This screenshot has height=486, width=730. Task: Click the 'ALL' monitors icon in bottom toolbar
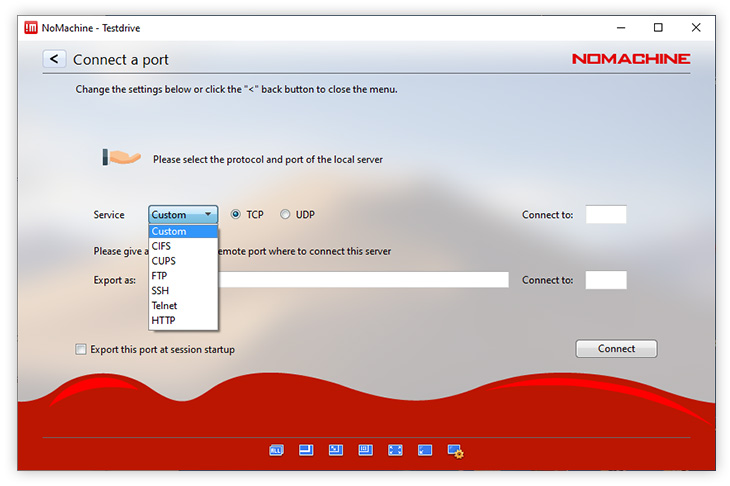[x=276, y=451]
